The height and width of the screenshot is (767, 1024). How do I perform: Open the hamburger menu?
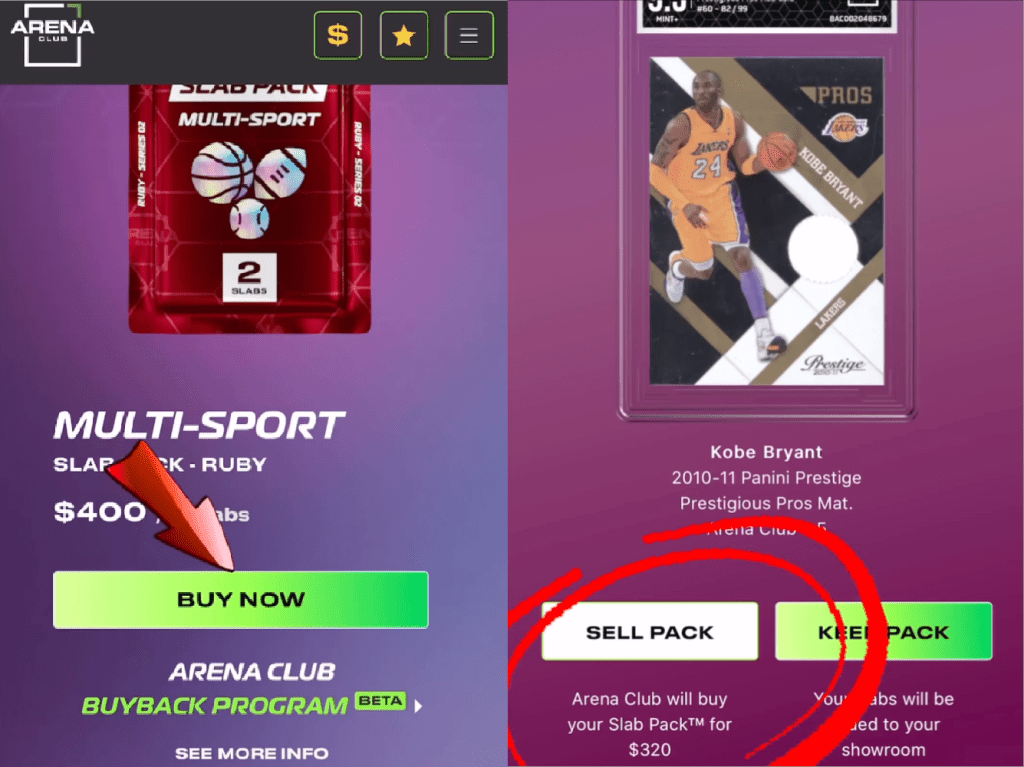(469, 35)
